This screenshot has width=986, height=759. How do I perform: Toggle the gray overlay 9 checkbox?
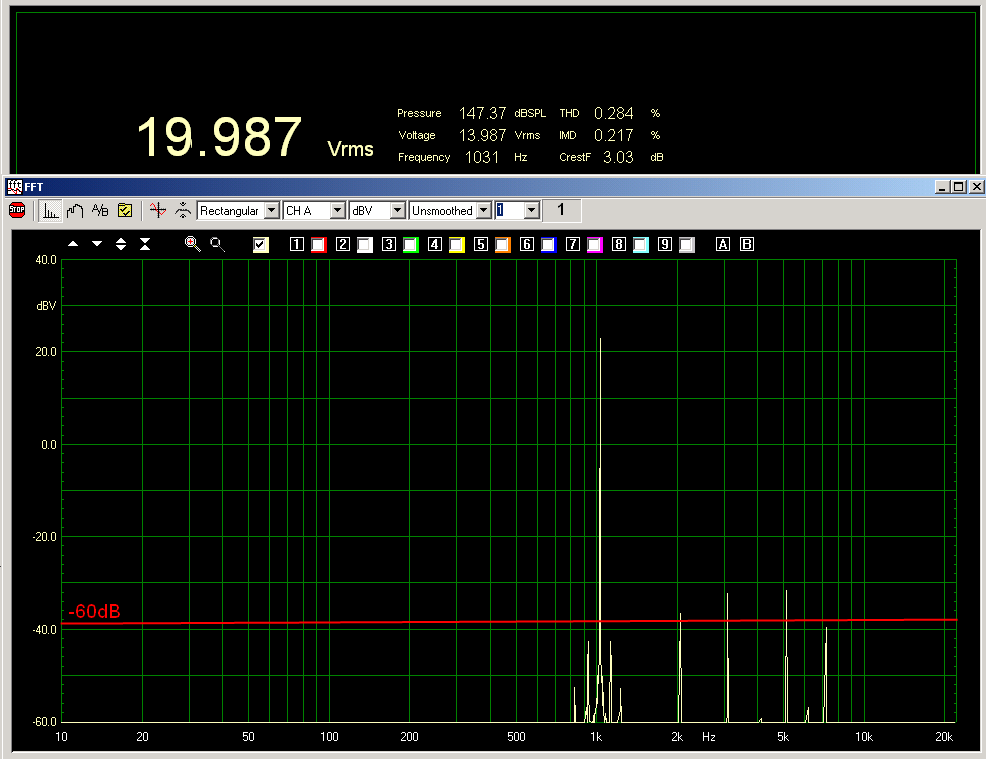687,245
